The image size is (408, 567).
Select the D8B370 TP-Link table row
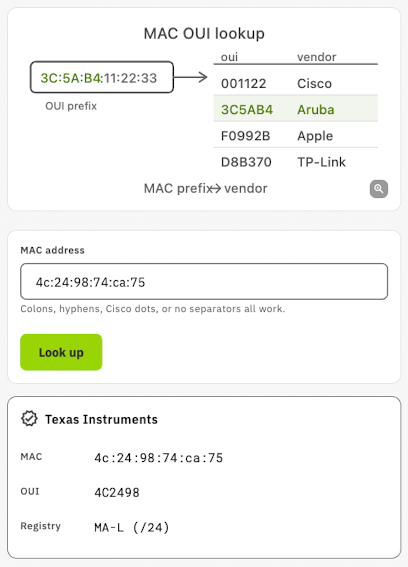pos(296,161)
